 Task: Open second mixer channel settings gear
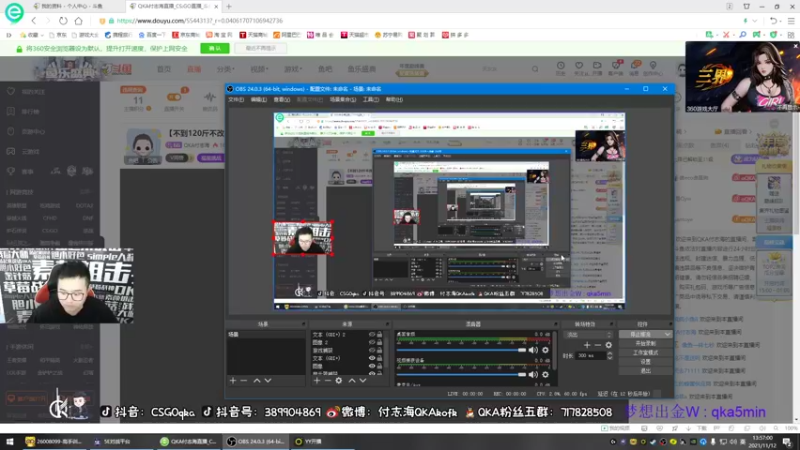[x=545, y=374]
